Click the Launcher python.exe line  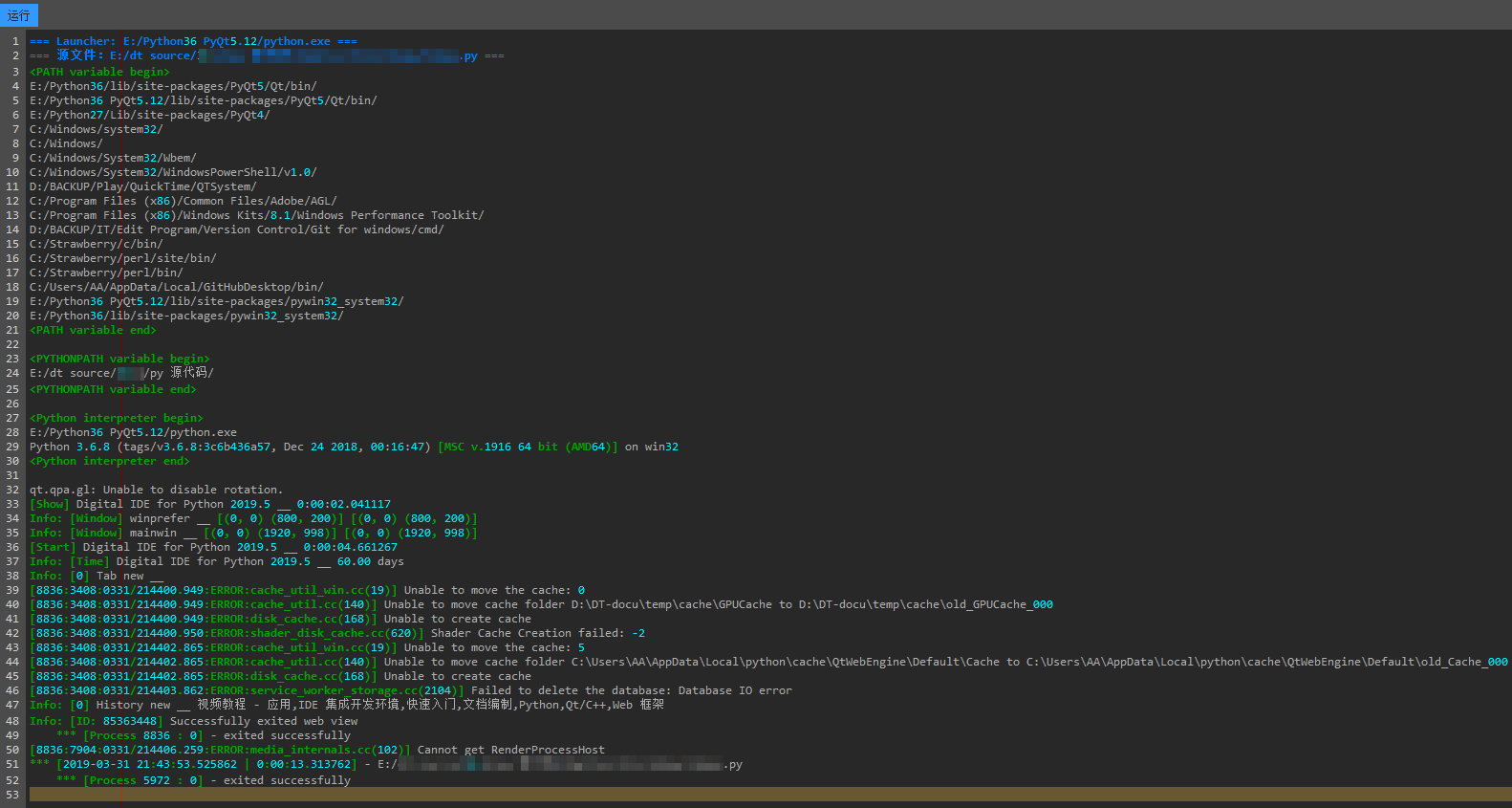pyautogui.click(x=193, y=41)
